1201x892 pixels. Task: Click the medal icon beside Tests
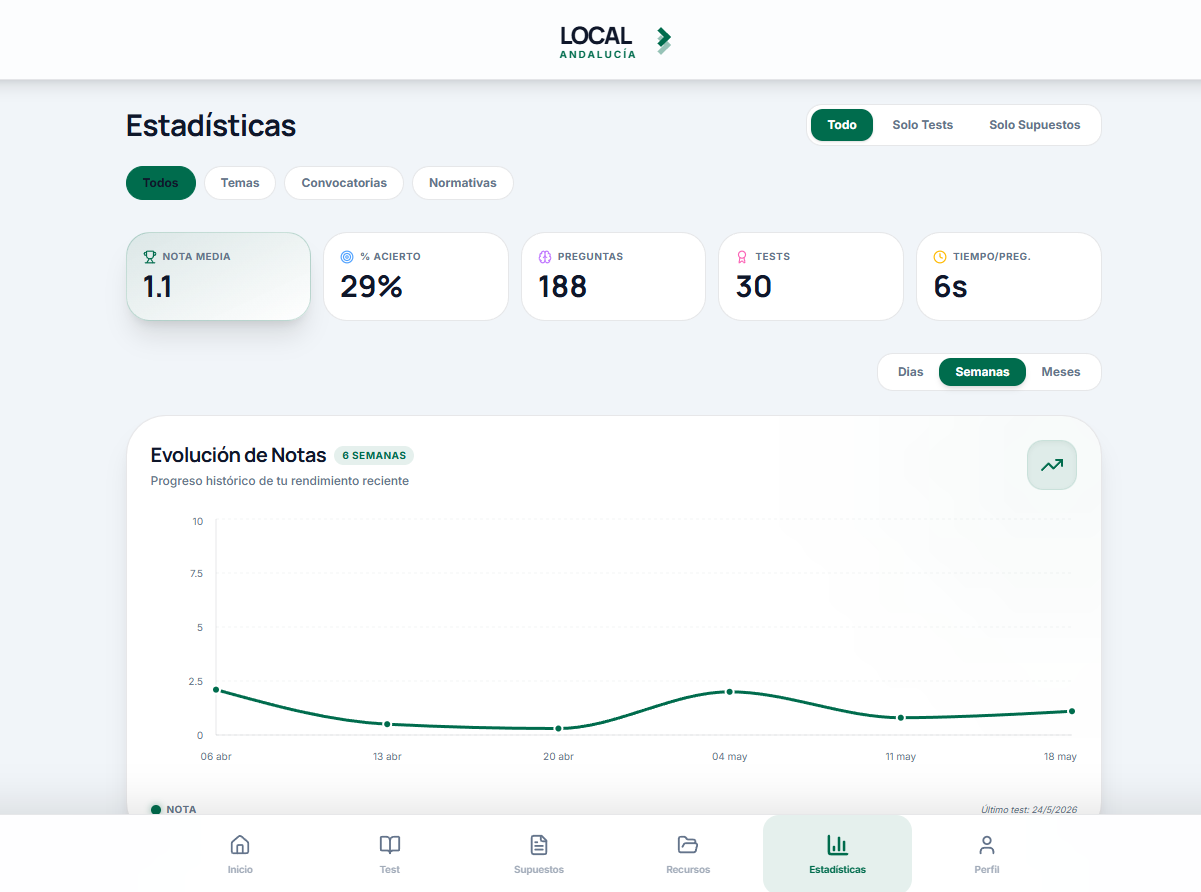coord(742,257)
